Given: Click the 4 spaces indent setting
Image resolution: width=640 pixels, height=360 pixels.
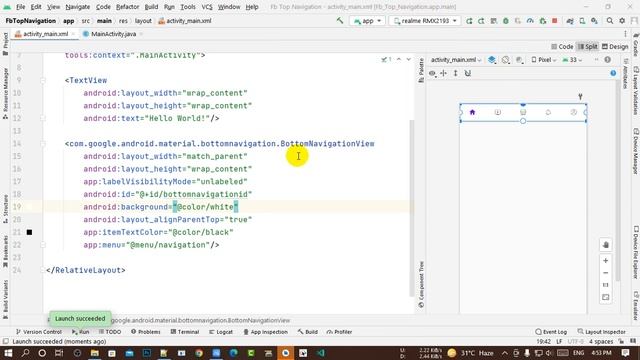Looking at the screenshot, I should click(601, 342).
